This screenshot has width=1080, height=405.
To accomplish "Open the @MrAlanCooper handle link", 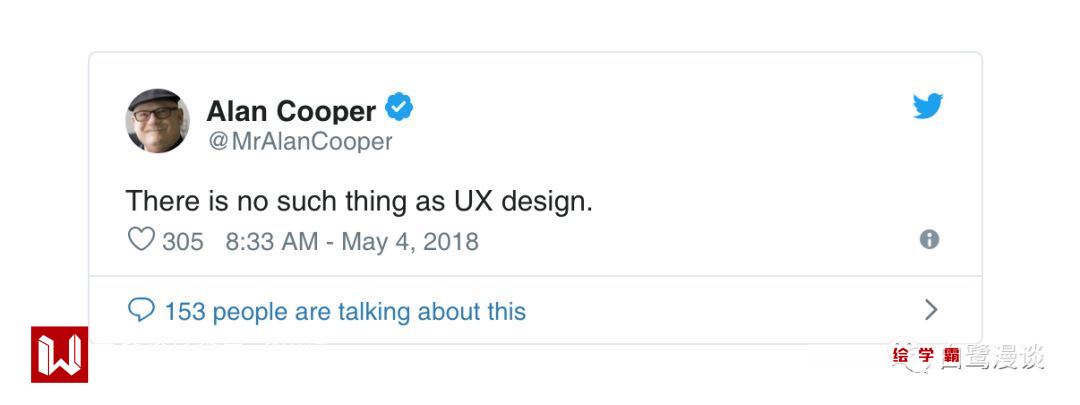I will click(300, 142).
